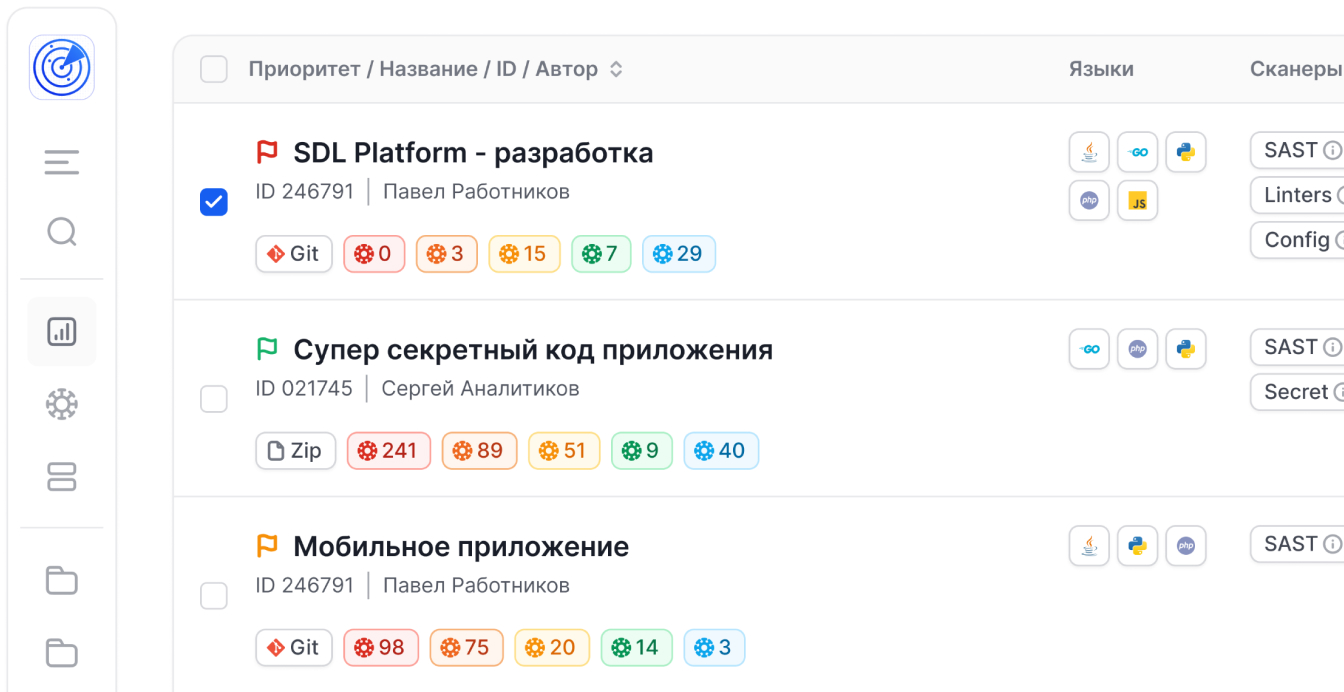
Task: Click the Zip source badge
Action: pyautogui.click(x=295, y=451)
